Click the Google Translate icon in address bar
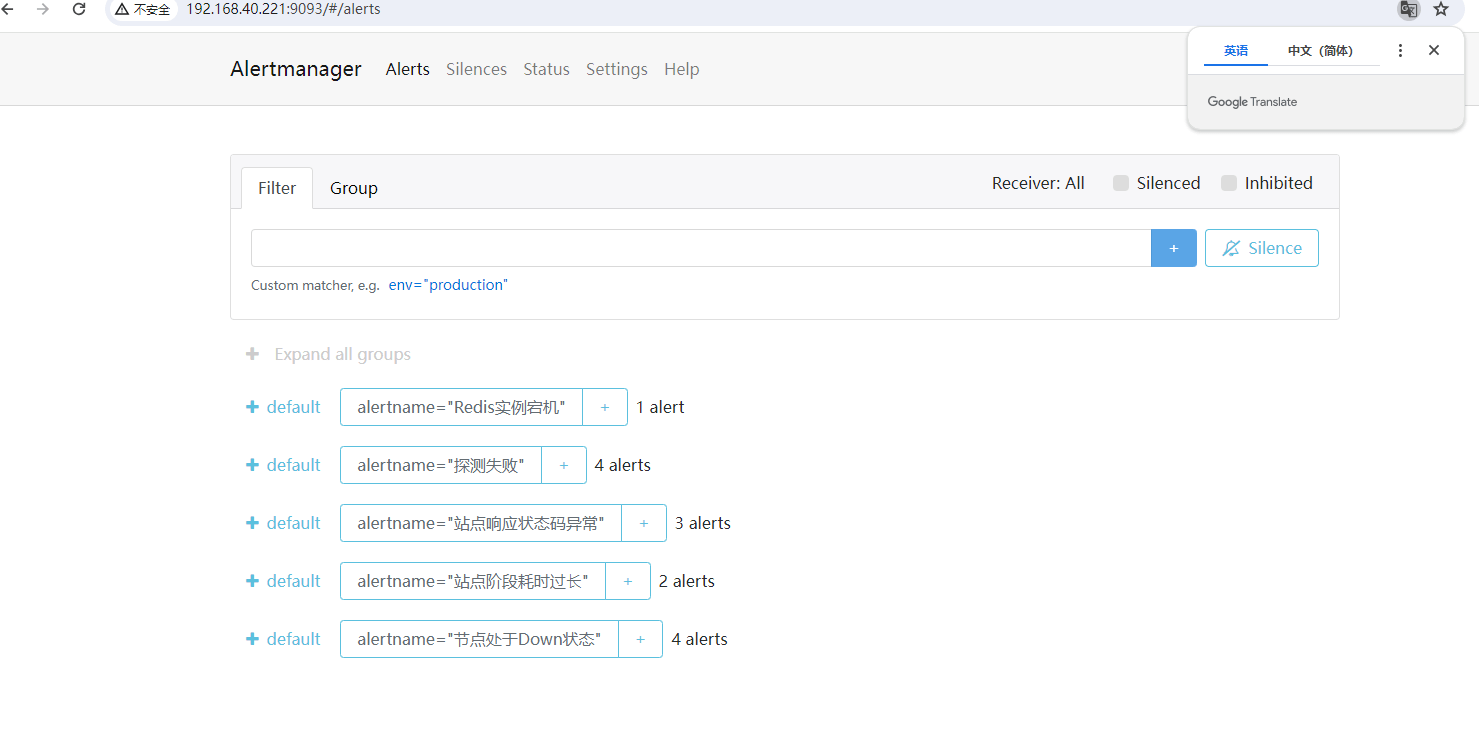Image resolution: width=1479 pixels, height=733 pixels. pos(1408,9)
